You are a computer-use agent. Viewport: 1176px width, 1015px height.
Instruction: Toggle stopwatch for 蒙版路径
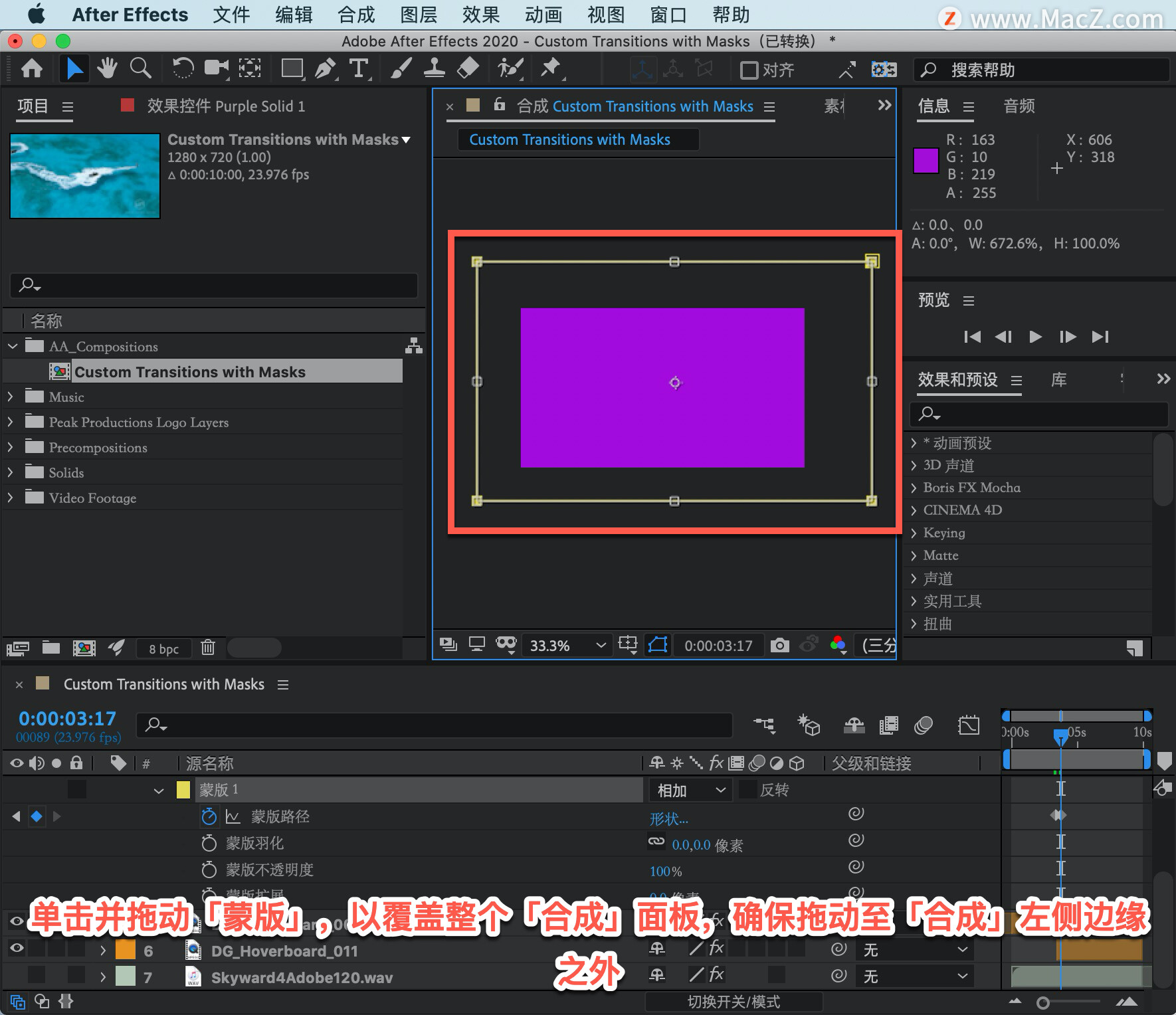point(209,816)
